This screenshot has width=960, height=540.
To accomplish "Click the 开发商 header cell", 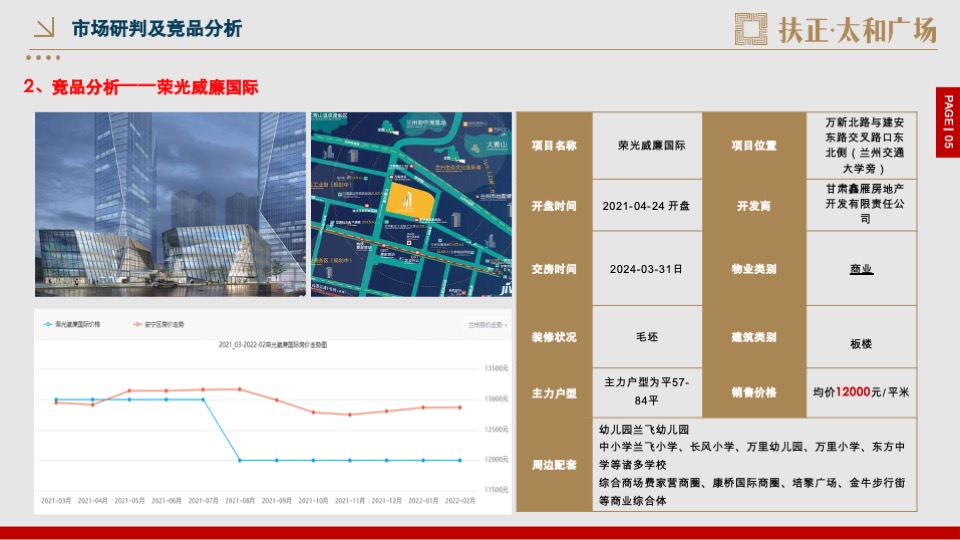I will 754,206.
